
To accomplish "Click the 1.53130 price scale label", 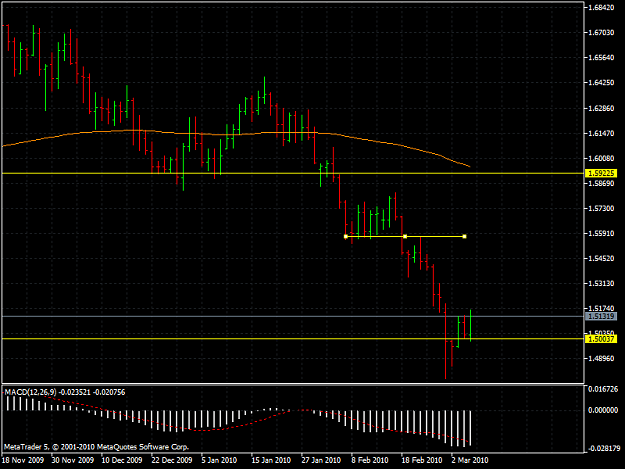I will click(601, 284).
